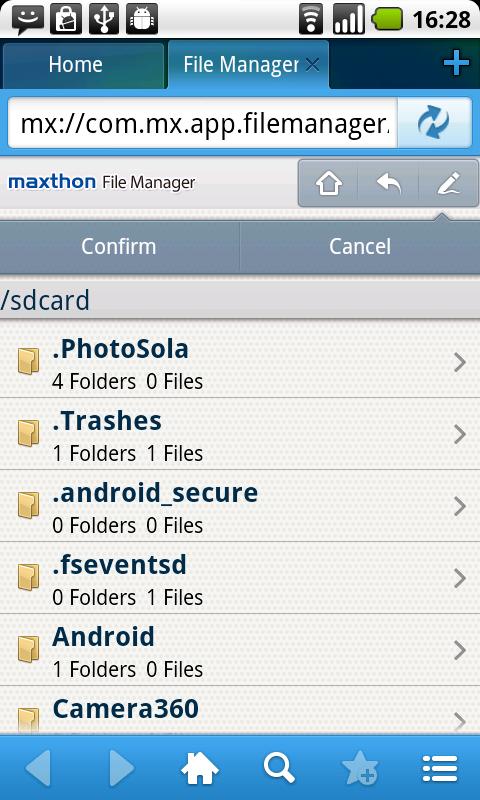Close the File Manager tab
The width and height of the screenshot is (480, 800).
pyautogui.click(x=312, y=65)
